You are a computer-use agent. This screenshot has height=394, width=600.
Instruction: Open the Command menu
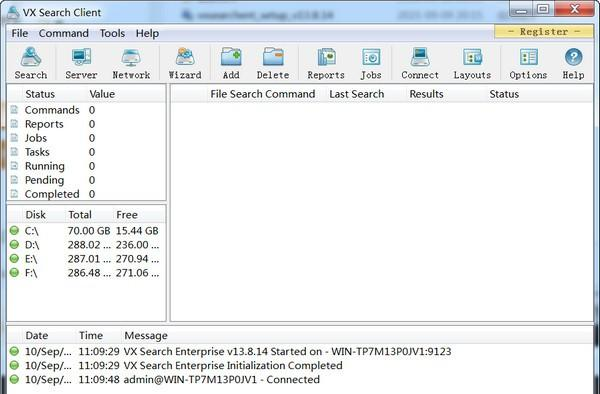tap(64, 33)
